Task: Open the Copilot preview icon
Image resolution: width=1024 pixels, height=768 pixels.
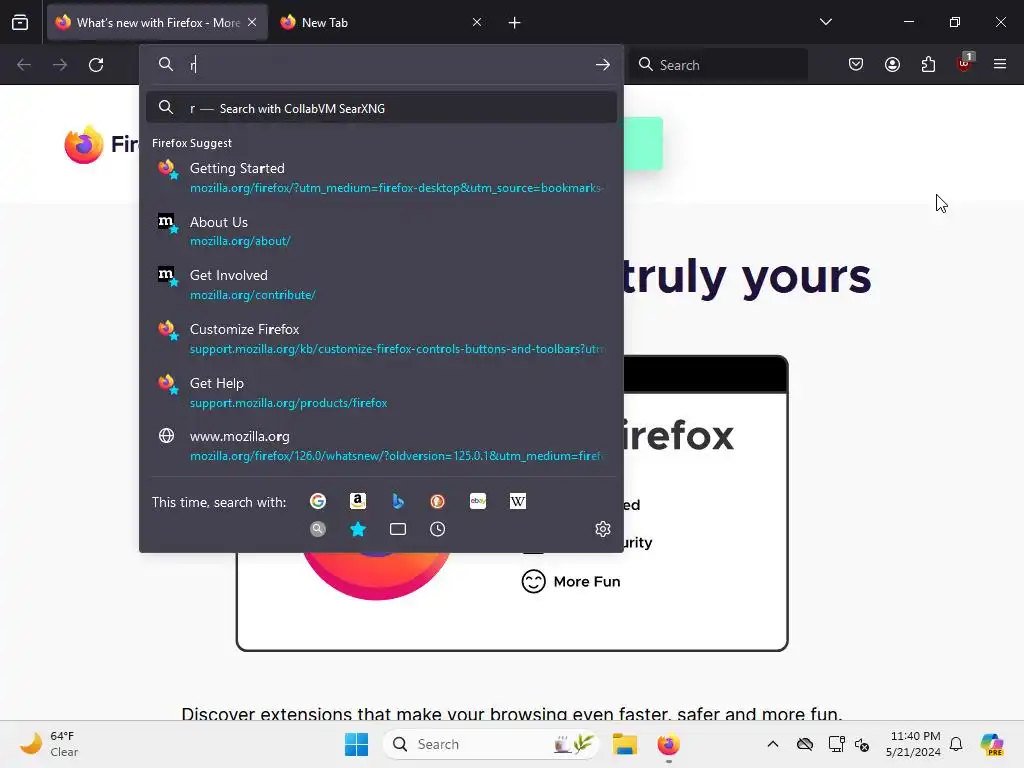Action: click(x=991, y=744)
